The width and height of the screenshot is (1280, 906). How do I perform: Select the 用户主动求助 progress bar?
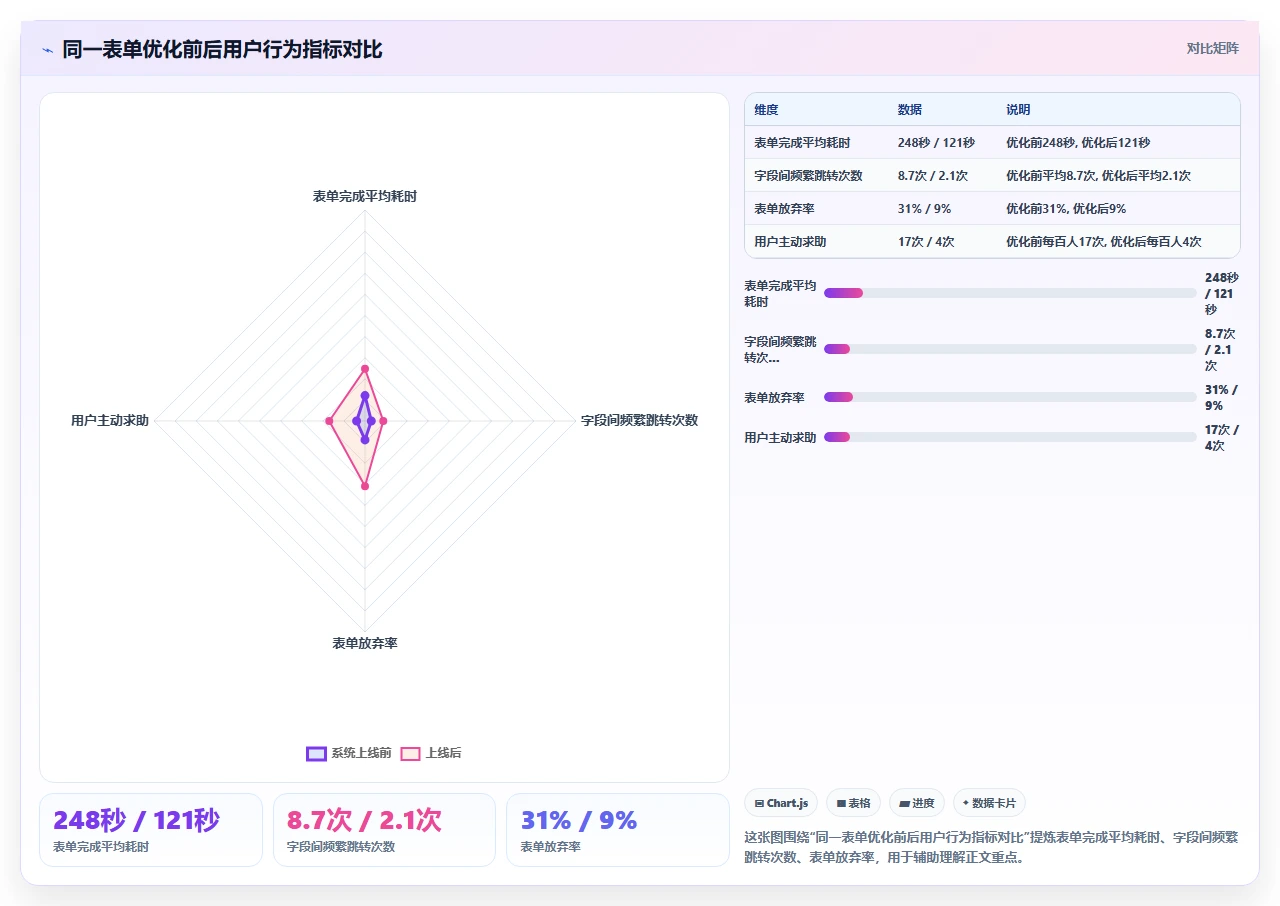[1010, 437]
